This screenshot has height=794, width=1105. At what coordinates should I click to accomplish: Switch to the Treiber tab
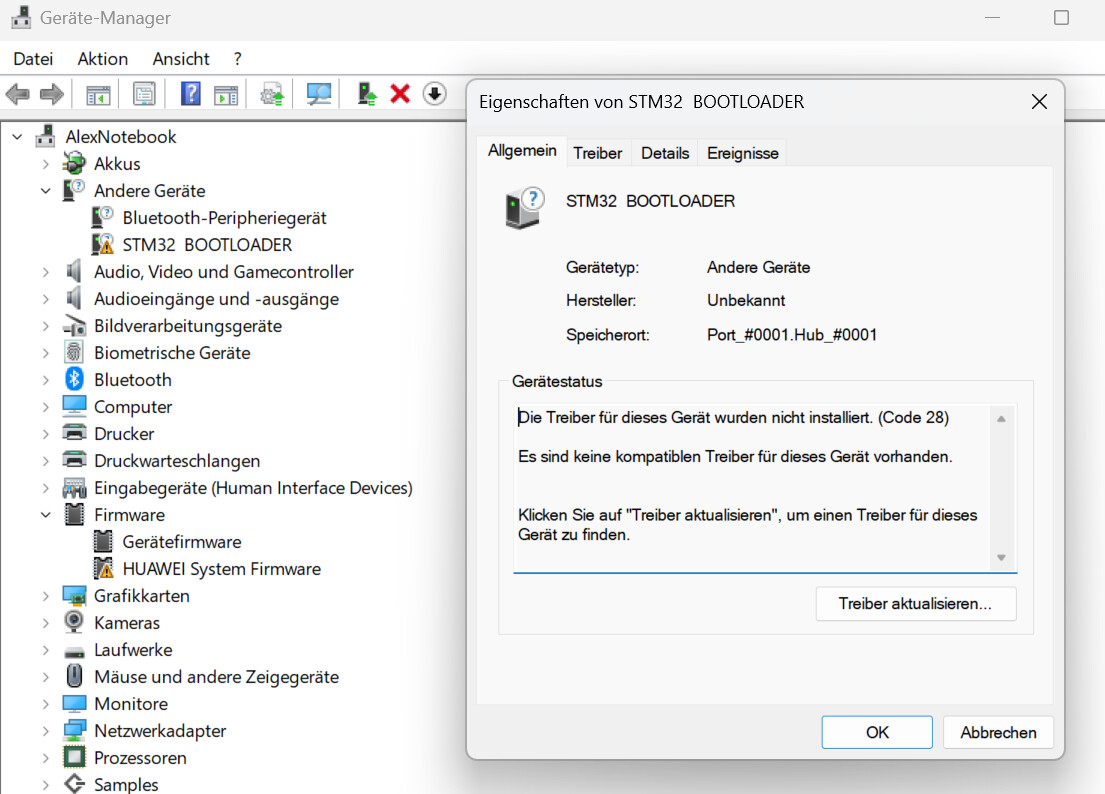tap(597, 152)
